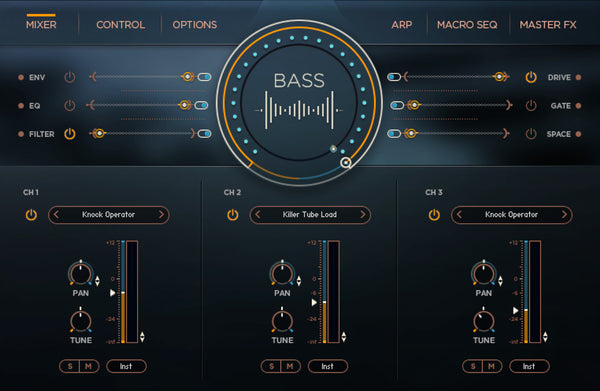
Task: Toggle the SPACE macro link switch
Action: coord(394,134)
